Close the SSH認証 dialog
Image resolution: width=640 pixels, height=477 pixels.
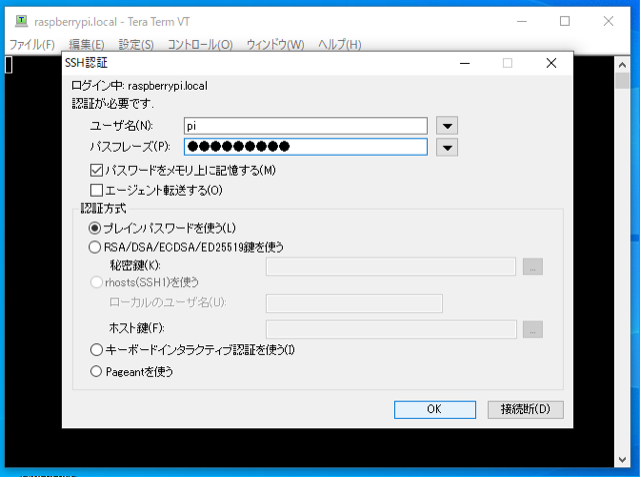pyautogui.click(x=551, y=63)
